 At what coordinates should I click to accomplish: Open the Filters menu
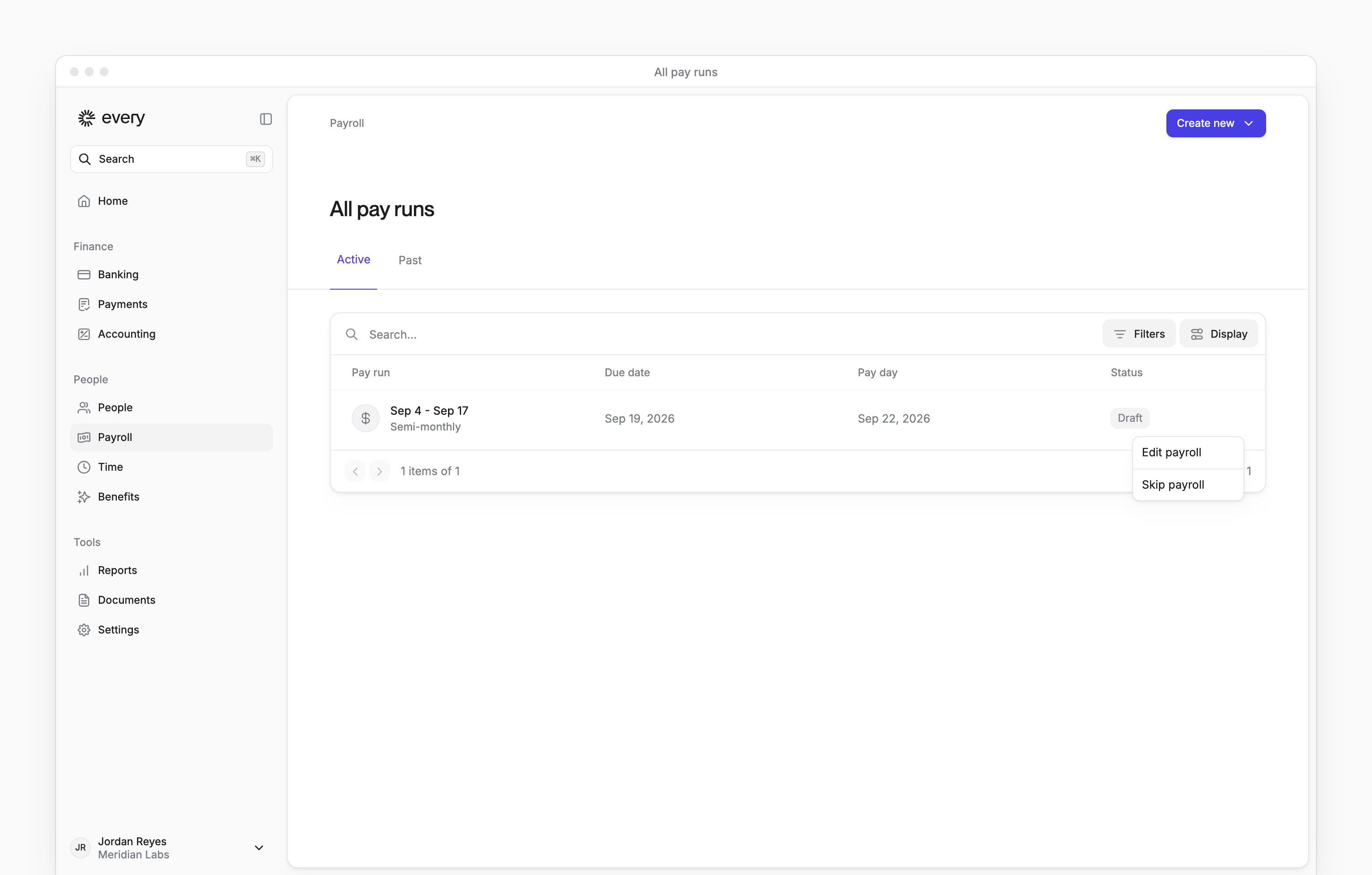coord(1138,334)
